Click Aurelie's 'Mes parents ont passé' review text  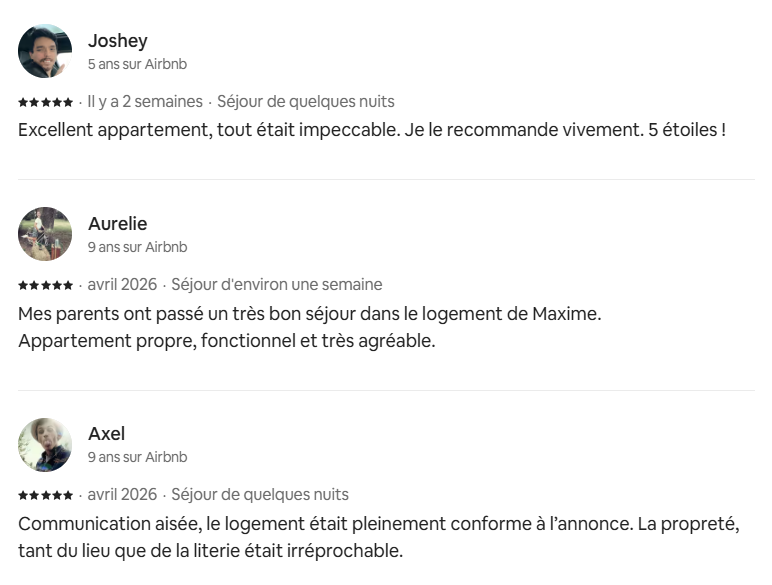coord(310,327)
